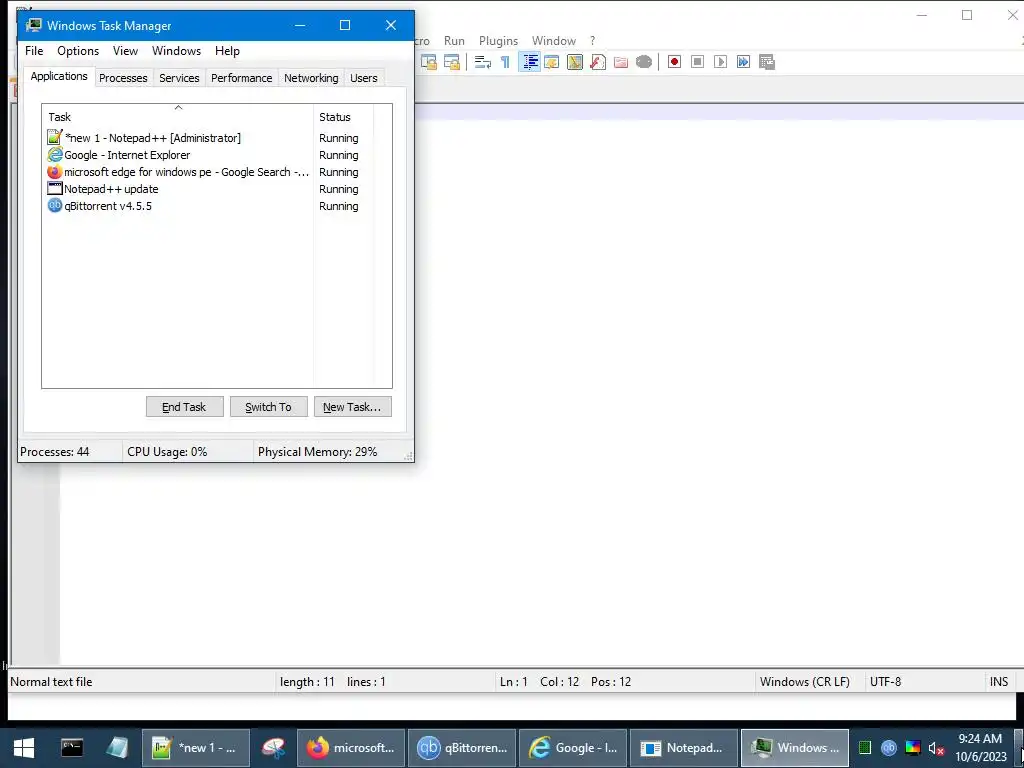This screenshot has height=768, width=1024.
Task: Select the Applications tab
Action: tap(59, 76)
